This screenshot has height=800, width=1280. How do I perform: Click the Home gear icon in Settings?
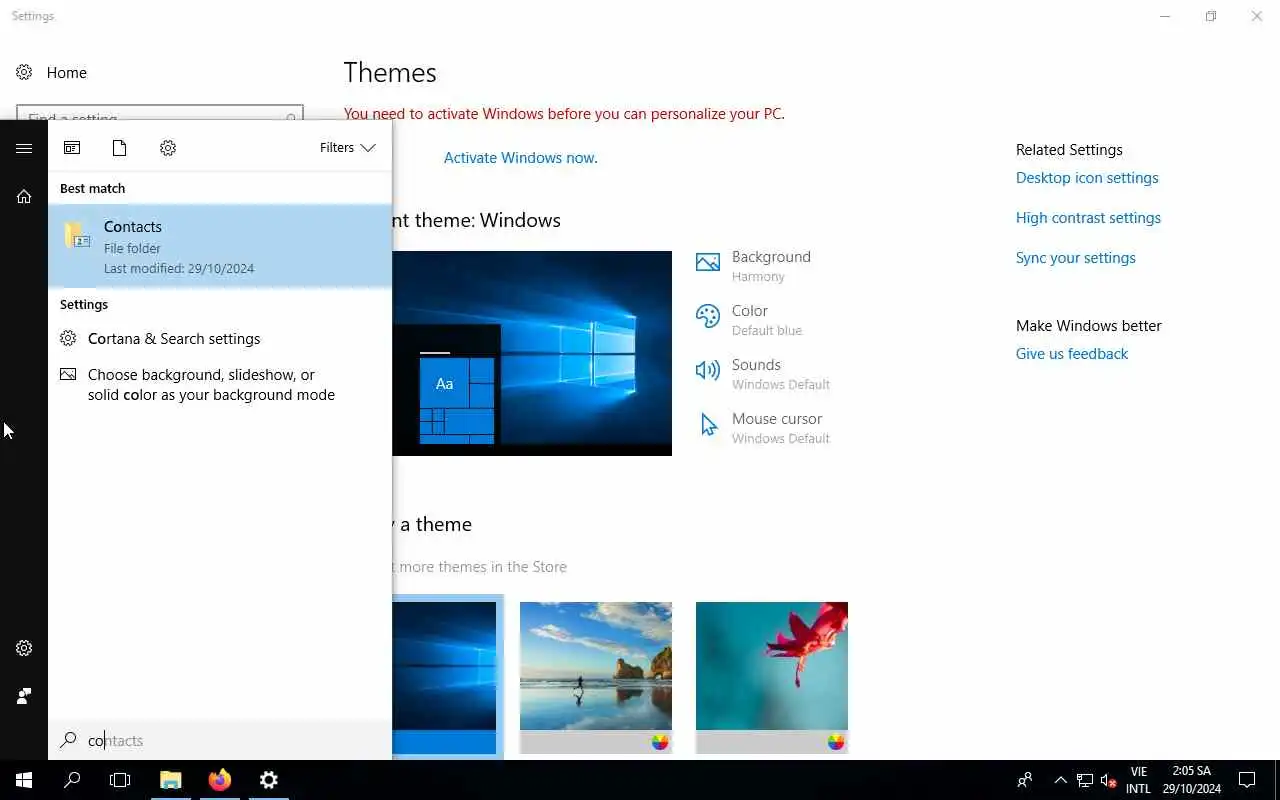(24, 73)
